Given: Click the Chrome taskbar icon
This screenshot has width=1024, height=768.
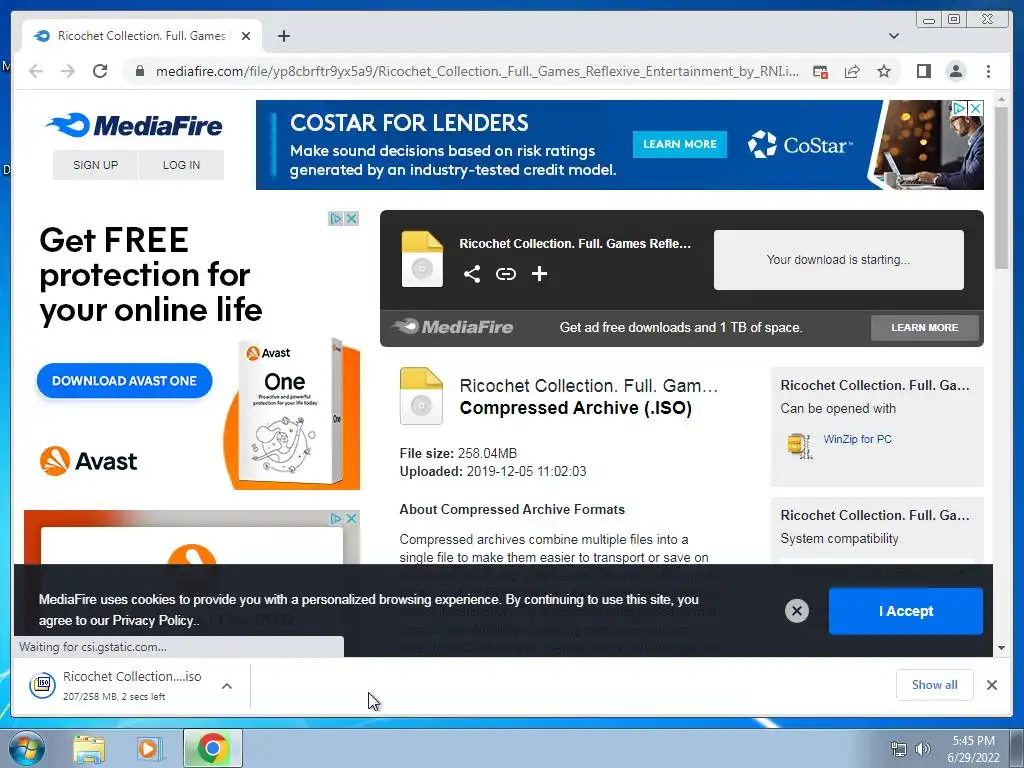Looking at the screenshot, I should 212,748.
